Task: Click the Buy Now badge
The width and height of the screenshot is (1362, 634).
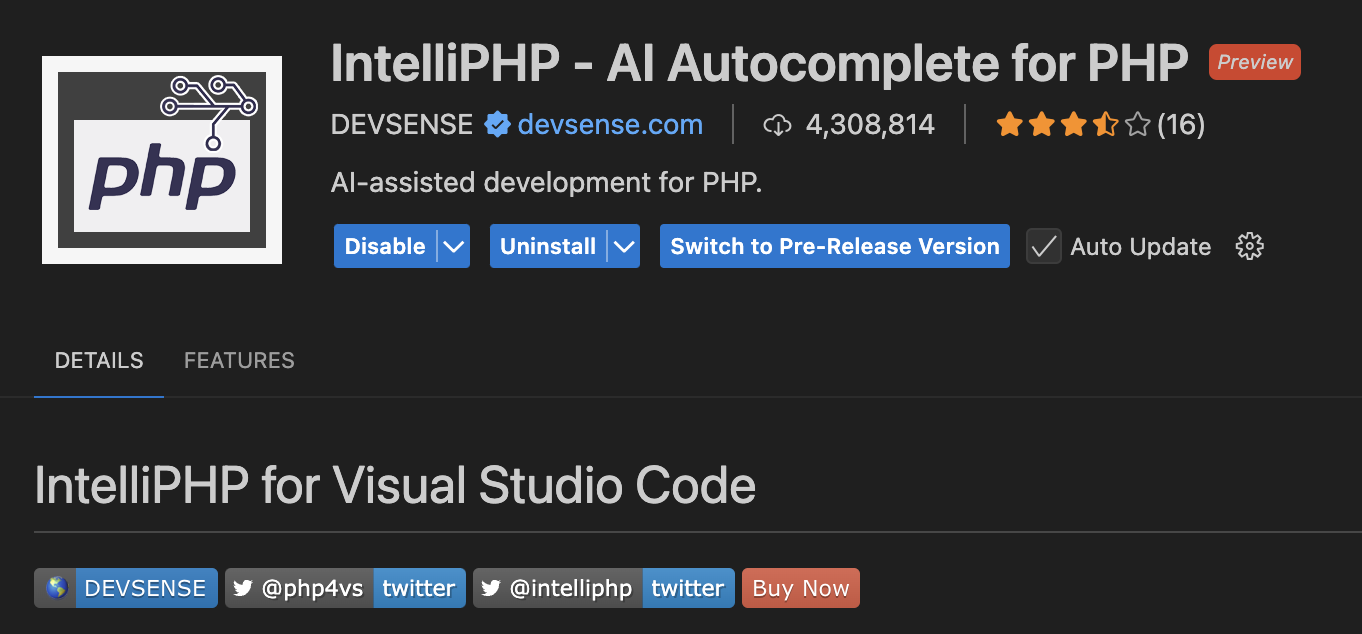Action: tap(800, 588)
